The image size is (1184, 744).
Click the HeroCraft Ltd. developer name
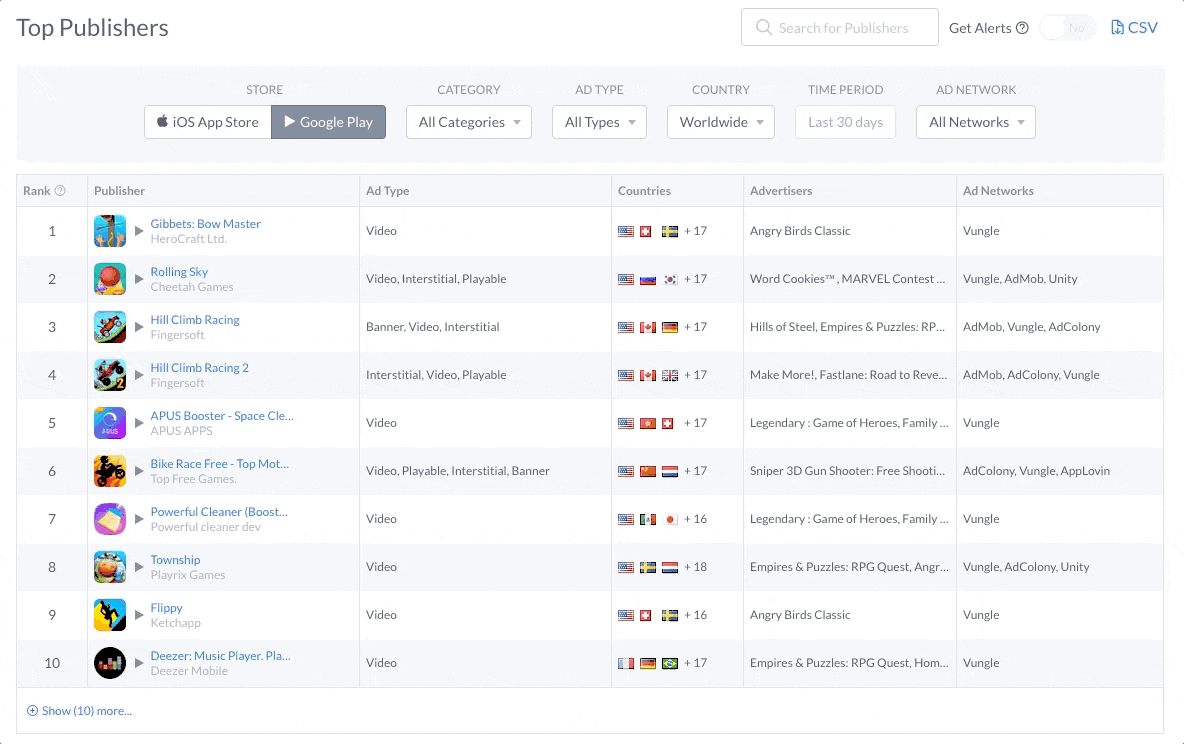point(189,239)
